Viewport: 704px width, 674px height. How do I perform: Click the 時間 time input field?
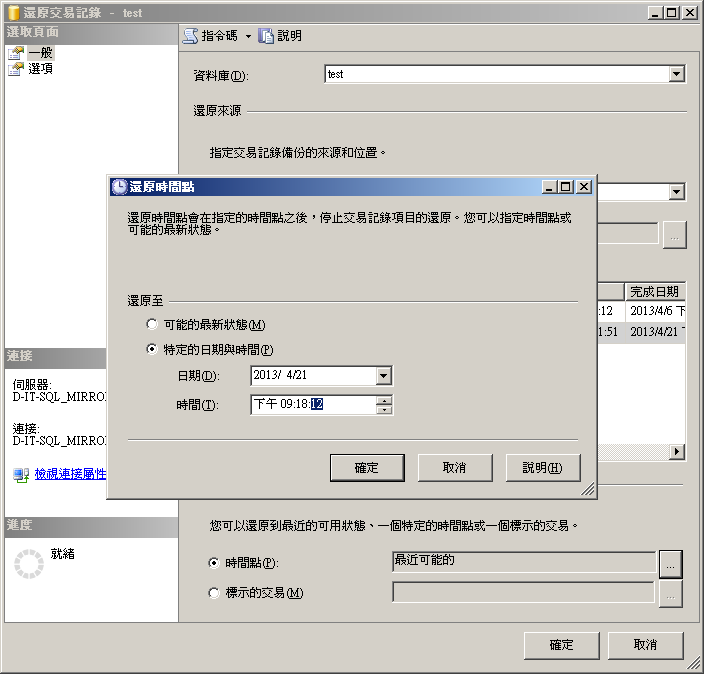310,405
